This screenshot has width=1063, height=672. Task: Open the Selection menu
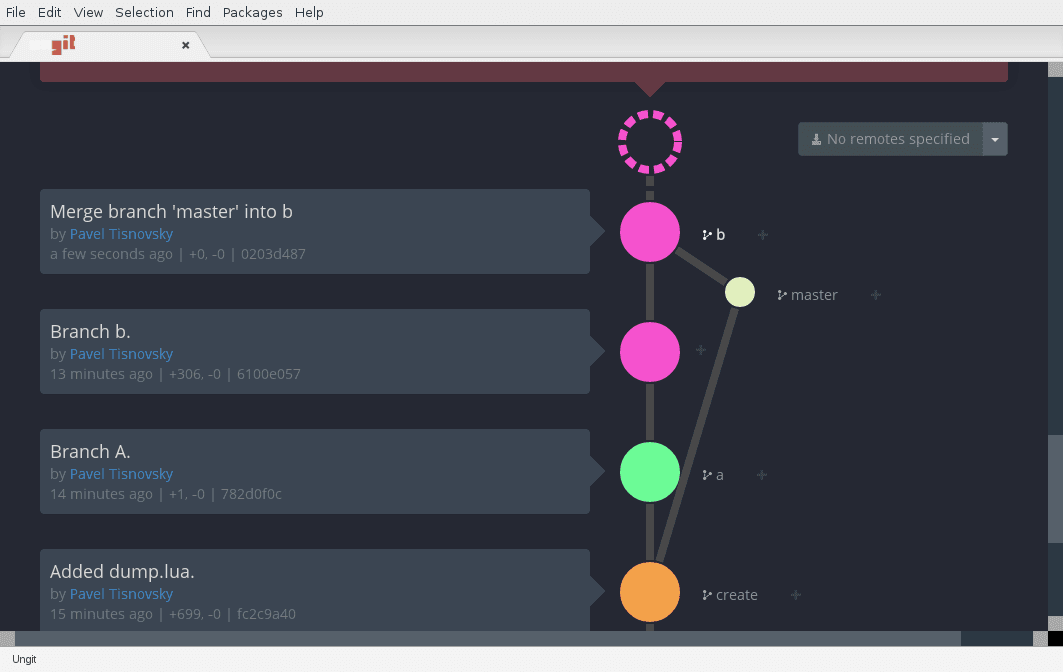click(144, 12)
